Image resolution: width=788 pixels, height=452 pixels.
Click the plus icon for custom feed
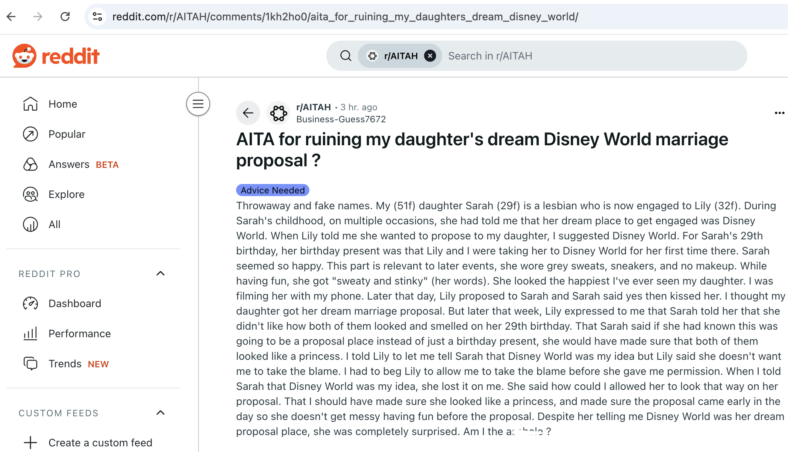click(30, 442)
